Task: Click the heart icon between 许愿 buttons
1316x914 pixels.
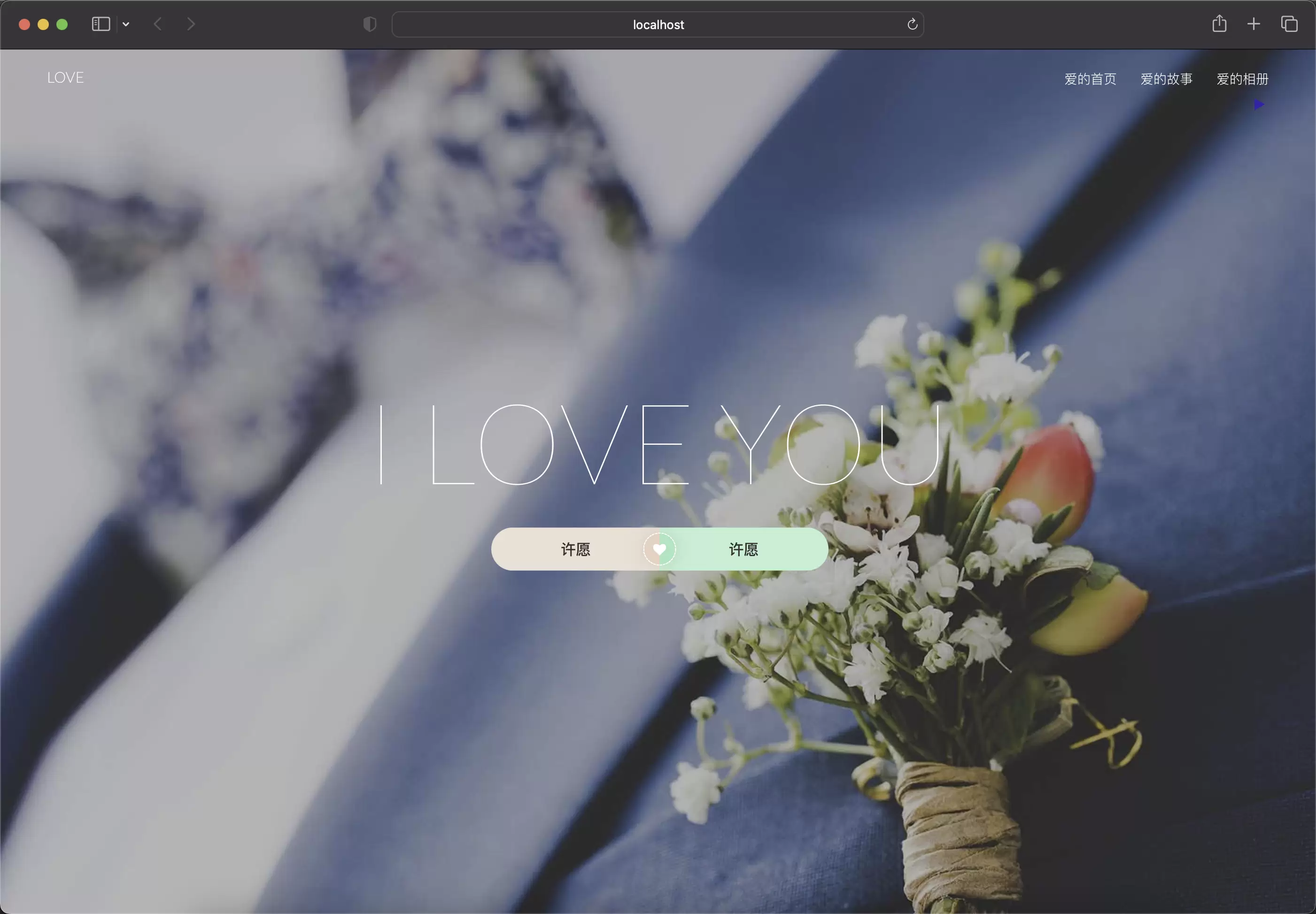Action: (660, 549)
